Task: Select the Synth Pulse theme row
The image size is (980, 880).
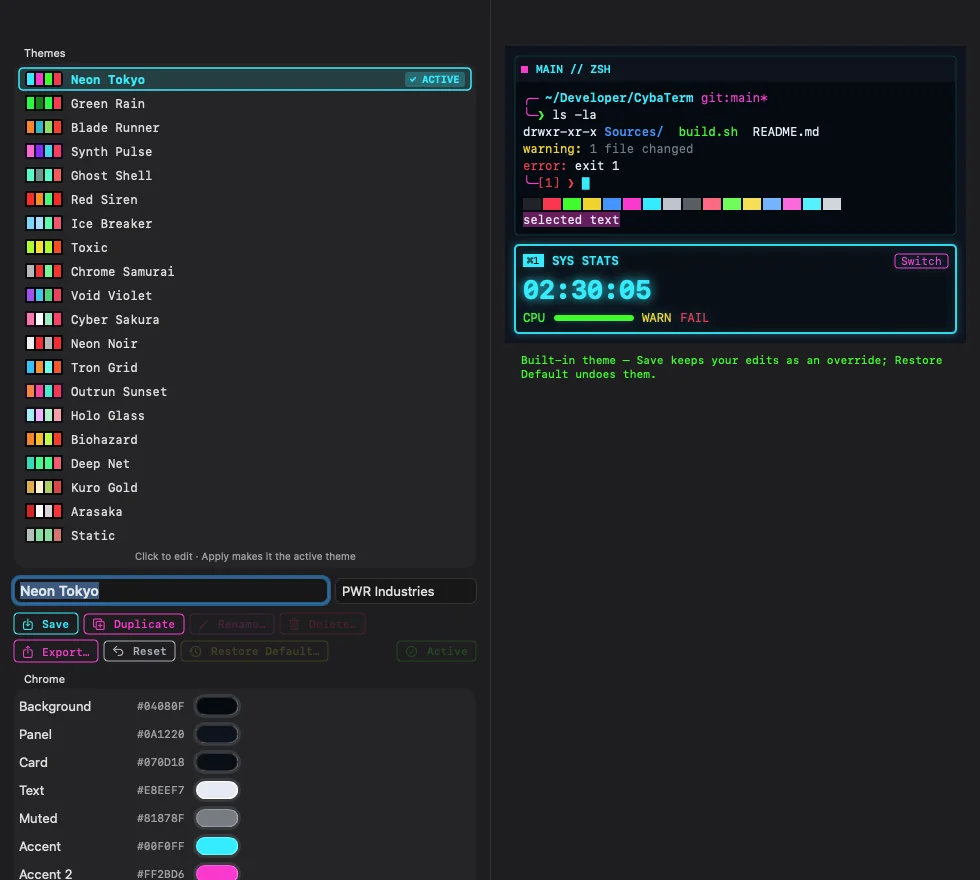Action: (x=244, y=152)
